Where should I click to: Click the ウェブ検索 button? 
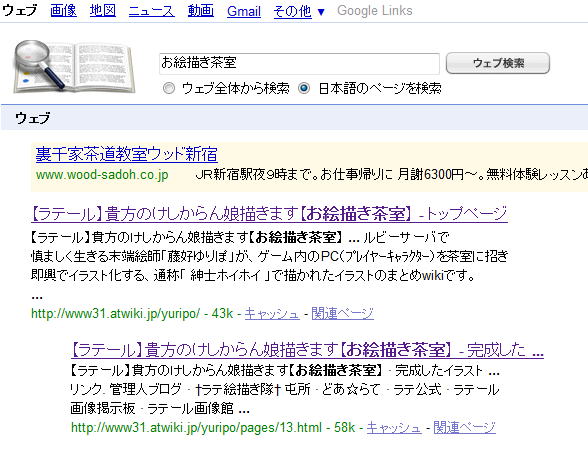tap(498, 63)
